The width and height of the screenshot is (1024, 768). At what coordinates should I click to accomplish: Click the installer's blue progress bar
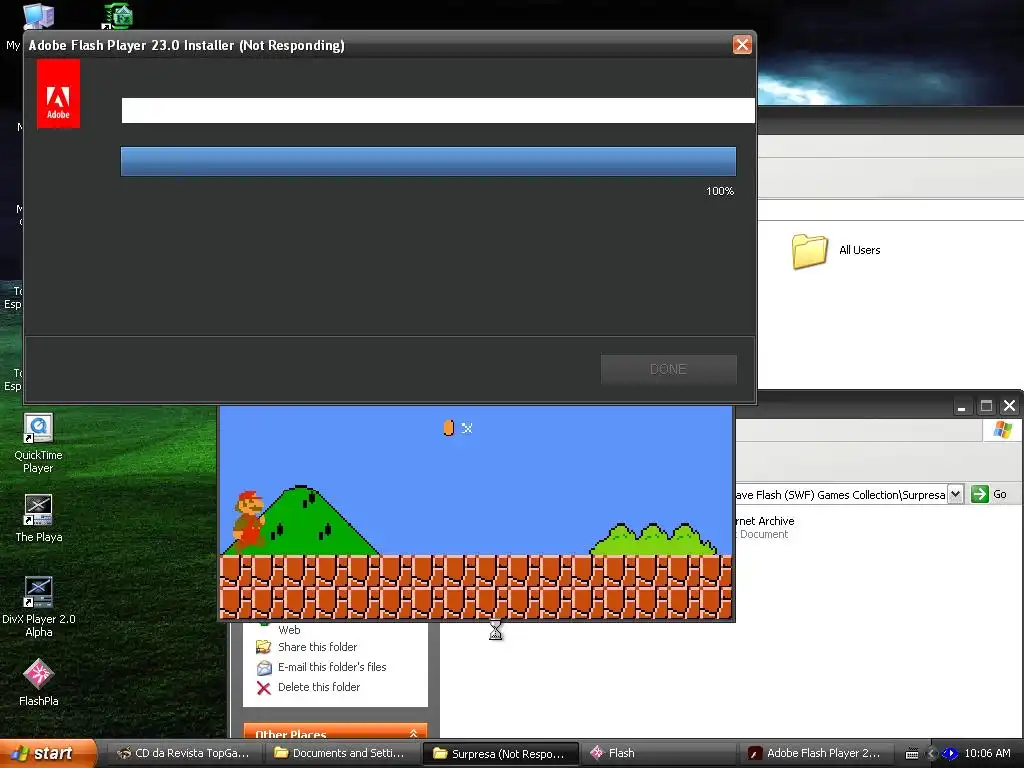(428, 161)
